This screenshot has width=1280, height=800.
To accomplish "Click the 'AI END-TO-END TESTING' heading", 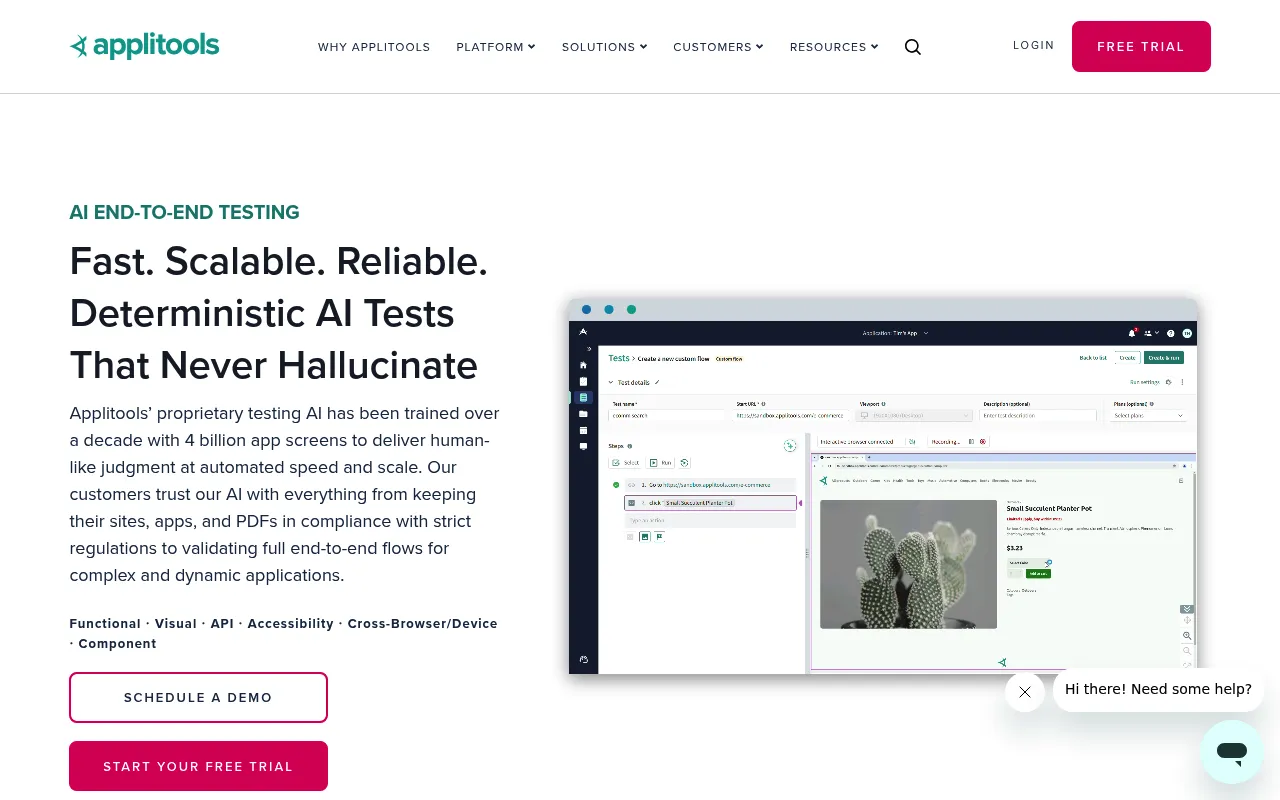I will (x=184, y=212).
